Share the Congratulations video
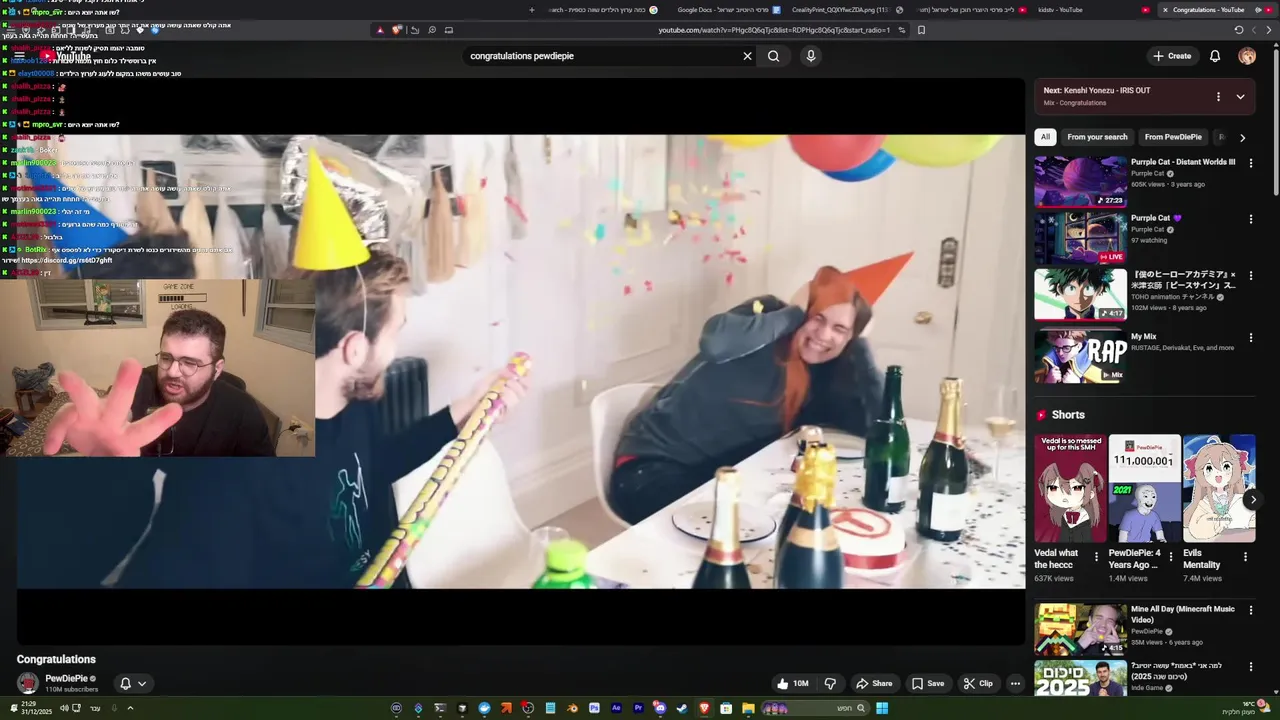This screenshot has width=1280, height=720. point(873,684)
